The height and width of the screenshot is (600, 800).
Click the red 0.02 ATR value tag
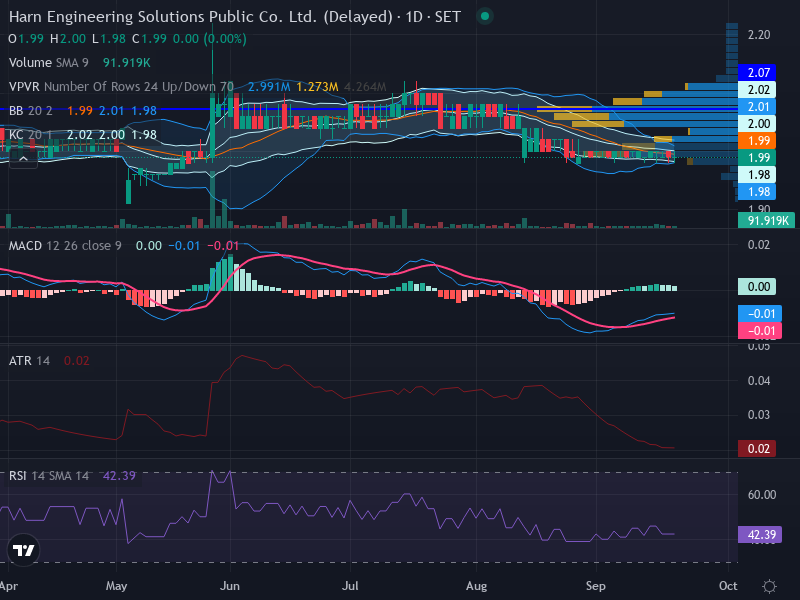coord(757,449)
